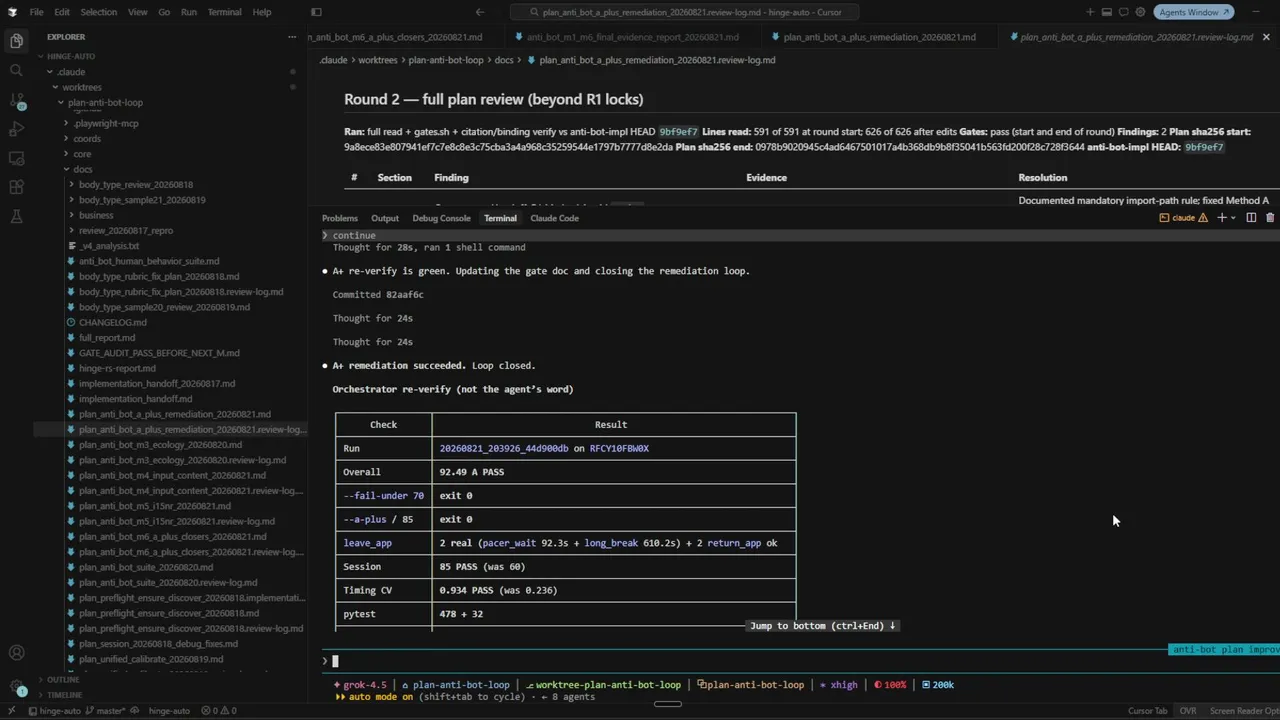Collapse the docs folder
Screen dimensions: 1280x720
83,169
